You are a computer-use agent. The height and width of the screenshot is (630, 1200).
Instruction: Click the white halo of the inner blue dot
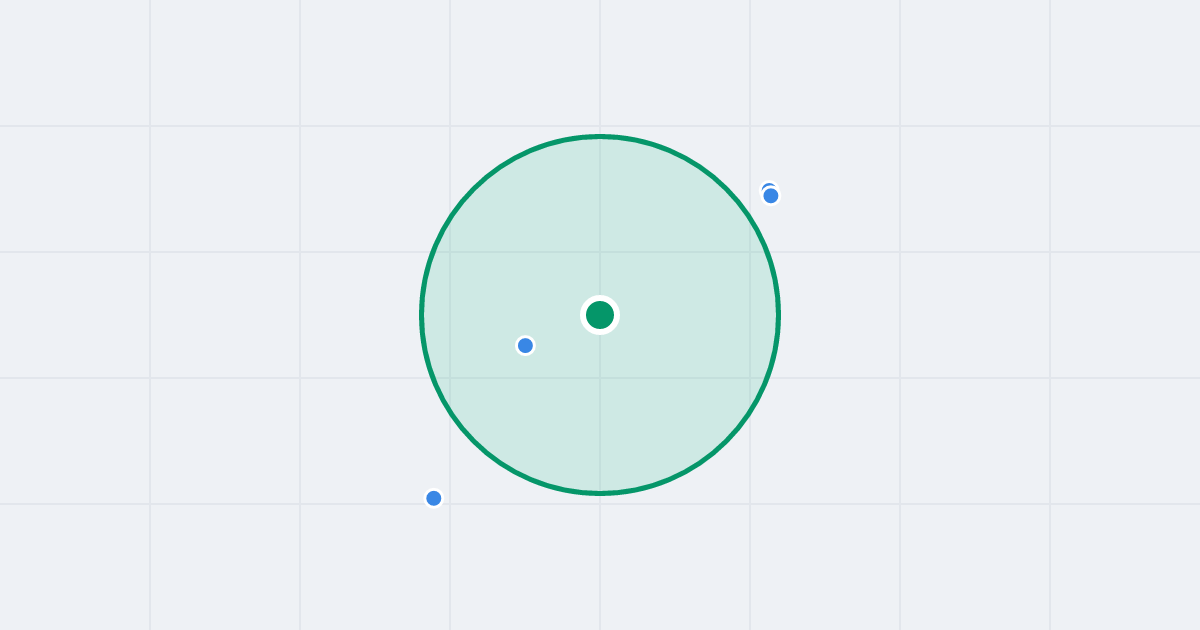pos(525,336)
